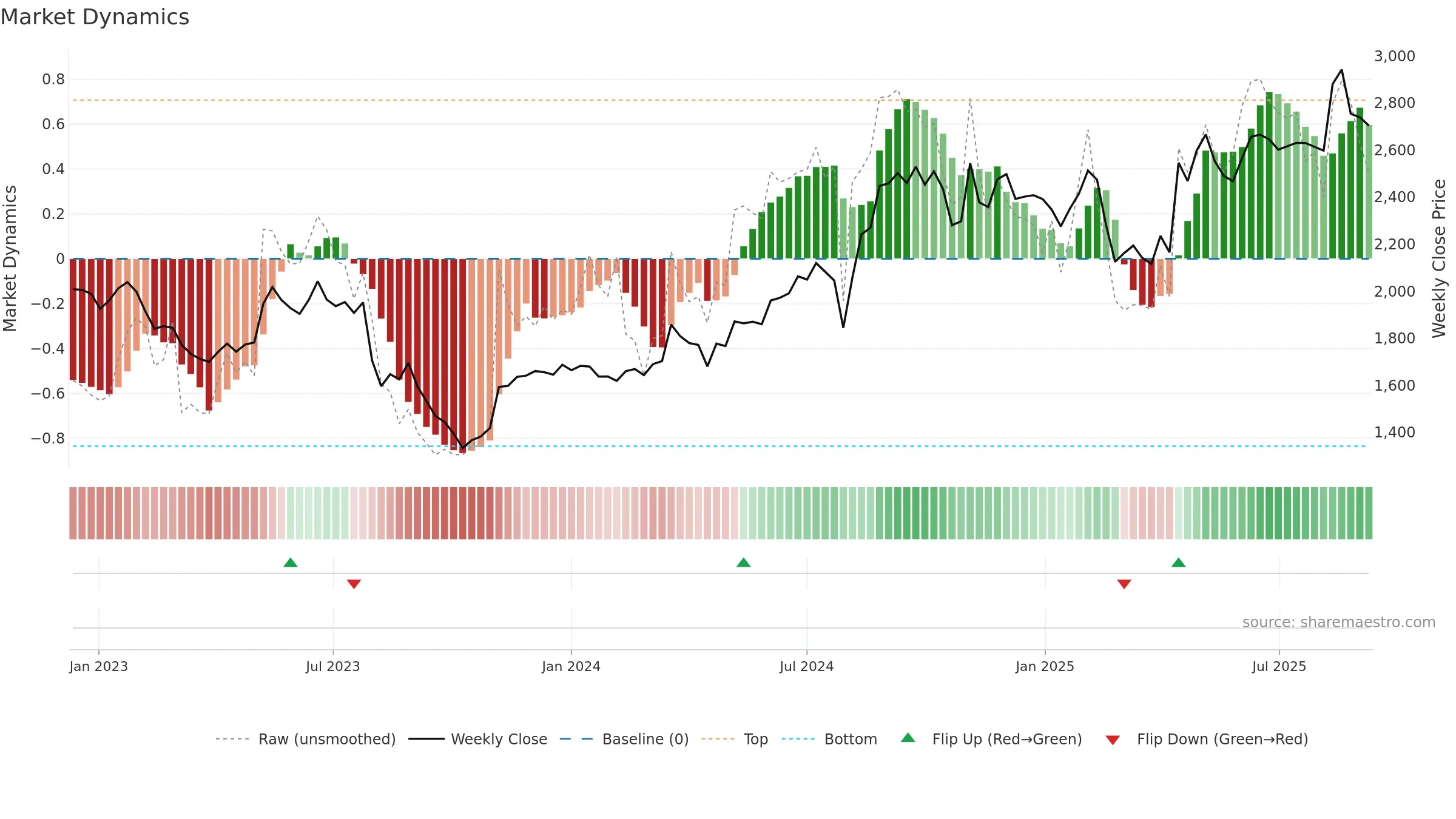Click the Jul 2024 axis label

point(807,666)
